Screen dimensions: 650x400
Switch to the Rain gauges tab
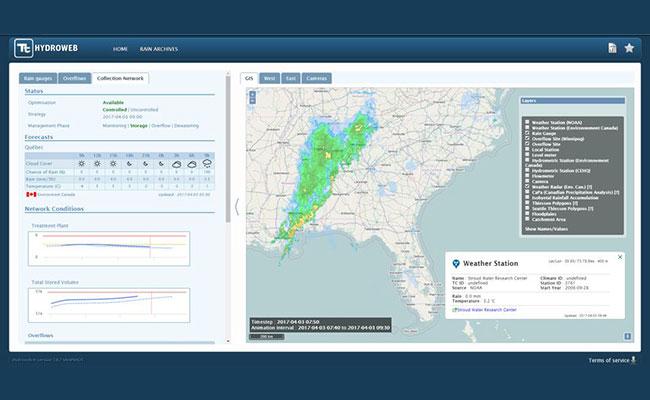38,78
